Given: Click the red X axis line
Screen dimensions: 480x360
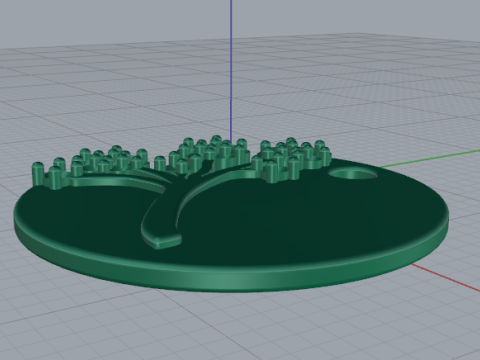Looking at the screenshot, I should coord(446,277).
